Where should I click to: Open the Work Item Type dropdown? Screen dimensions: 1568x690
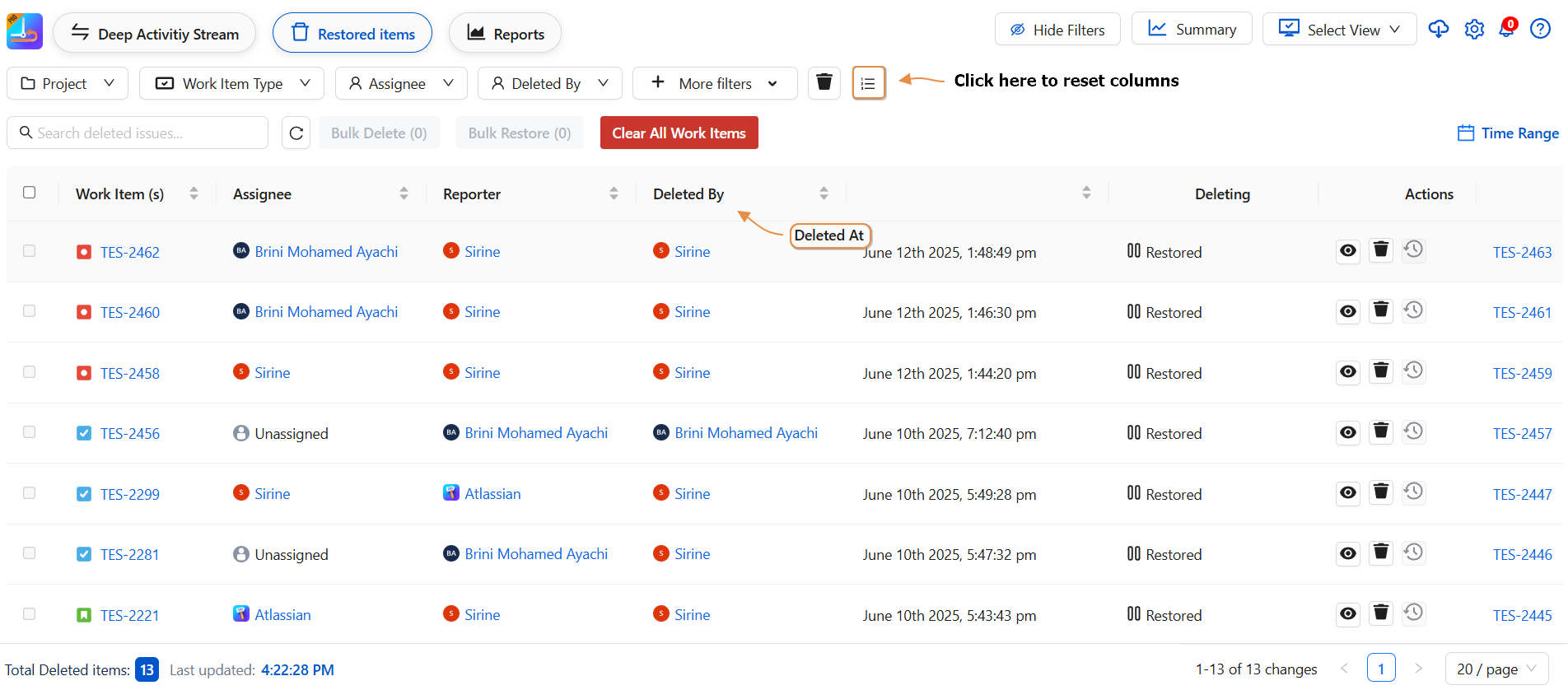point(232,83)
